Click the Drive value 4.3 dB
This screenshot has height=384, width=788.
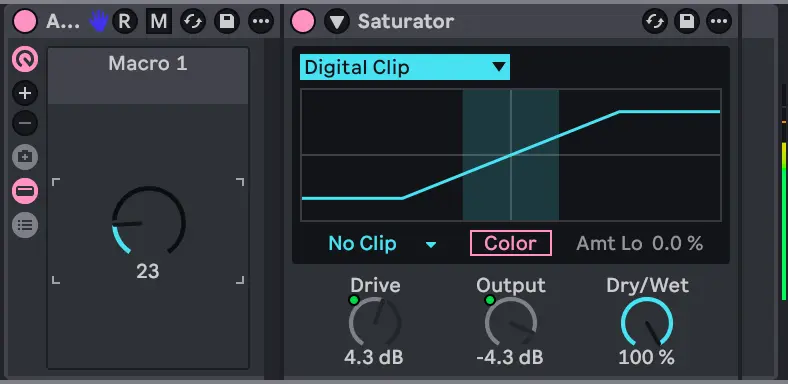tap(373, 357)
